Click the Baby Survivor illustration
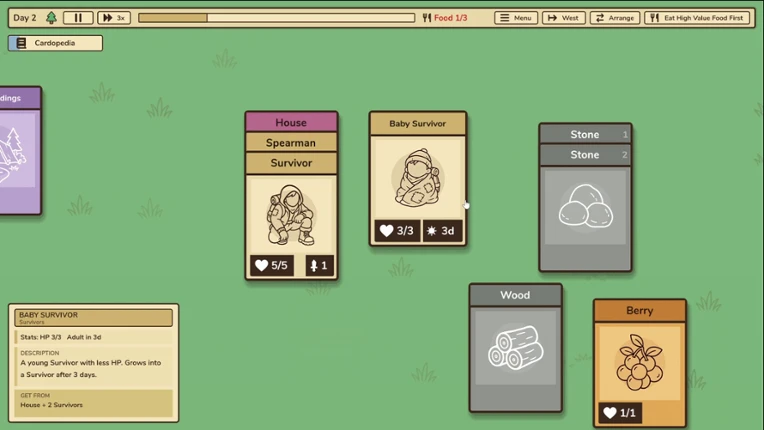Viewport: 764px width, 430px height. [x=418, y=179]
